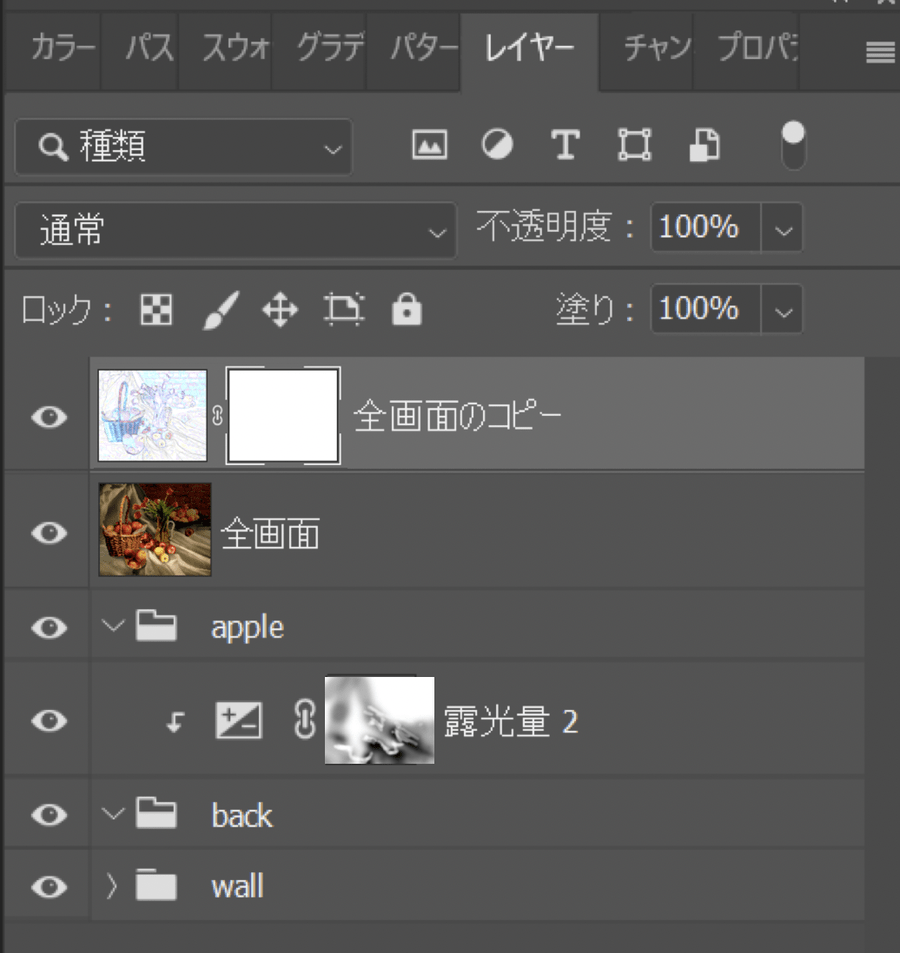Click the link icon on 露光量 2
Viewport: 900px width, 953px height.
[x=304, y=720]
